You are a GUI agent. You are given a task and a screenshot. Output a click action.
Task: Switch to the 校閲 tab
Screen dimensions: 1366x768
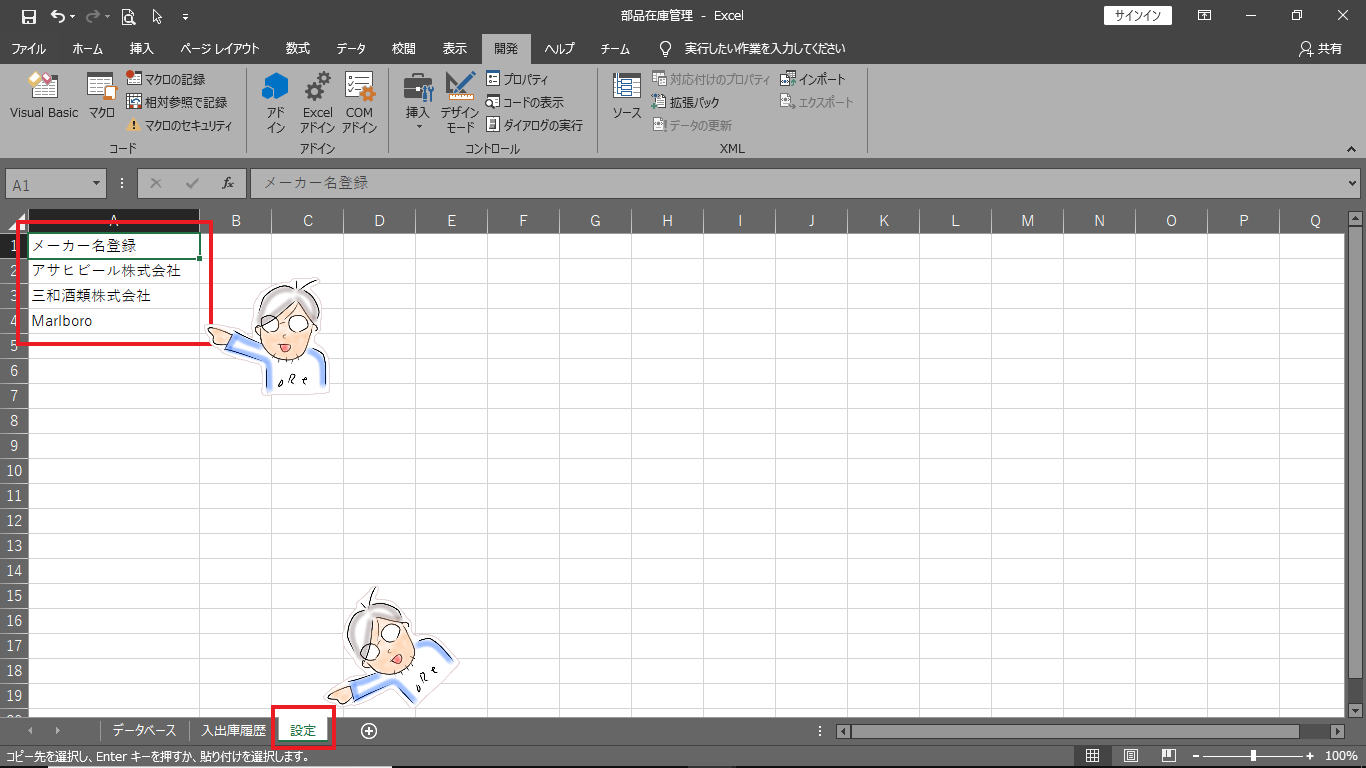403,48
